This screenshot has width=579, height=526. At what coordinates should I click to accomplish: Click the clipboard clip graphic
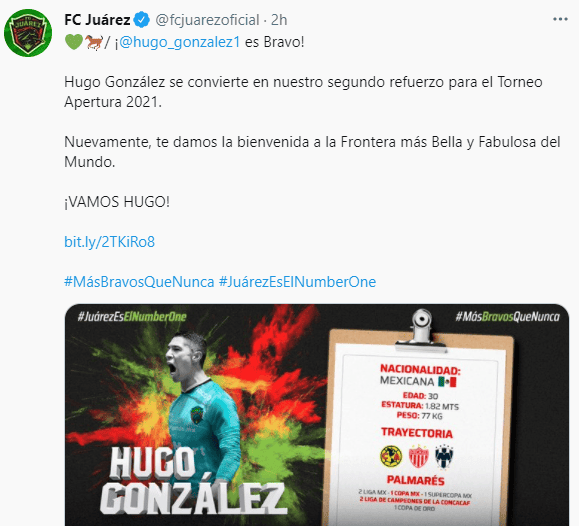pos(421,329)
